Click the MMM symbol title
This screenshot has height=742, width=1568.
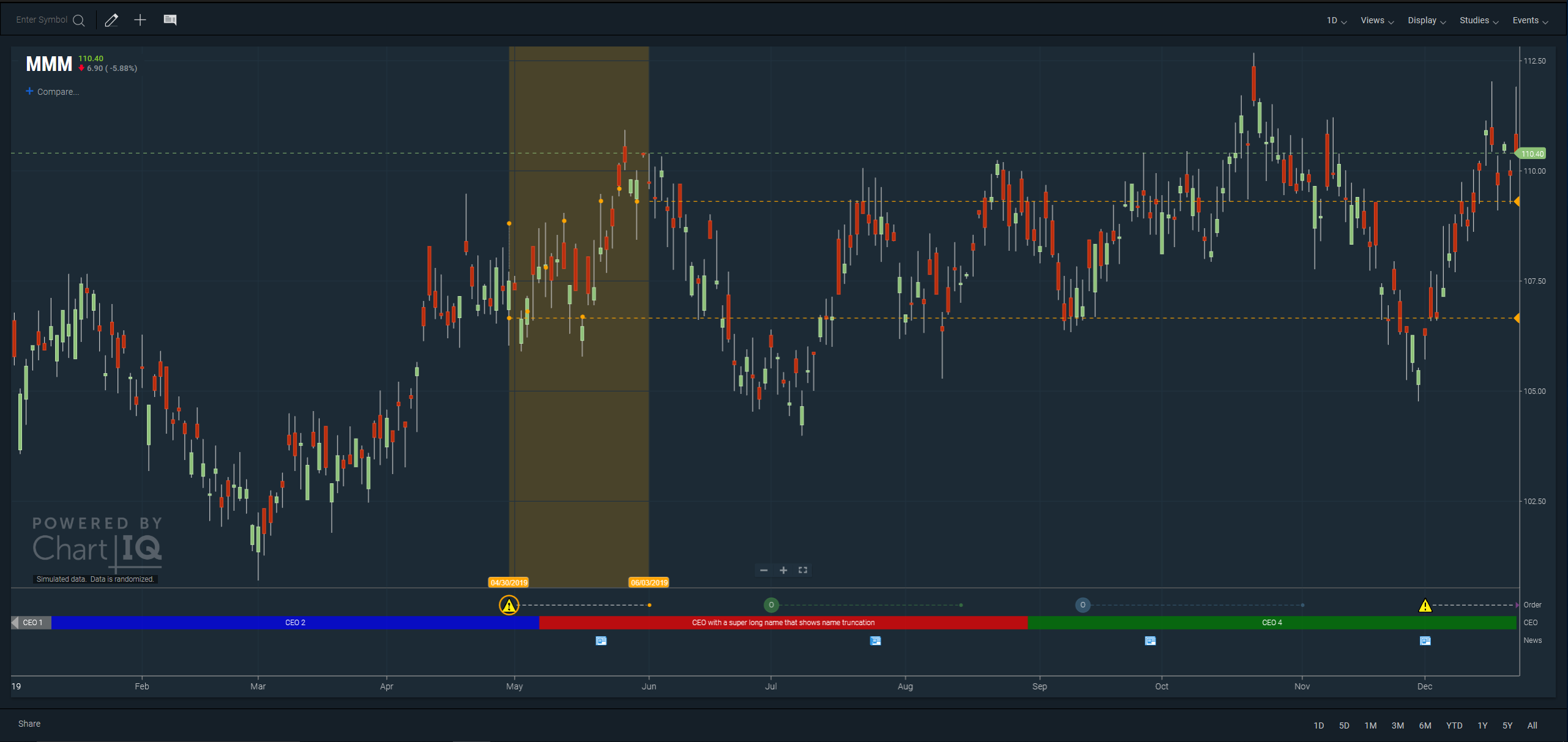[49, 64]
